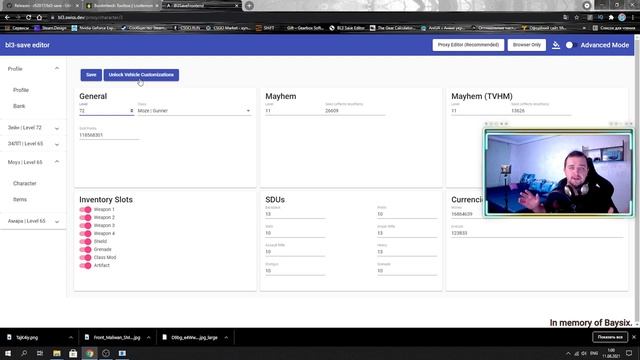Toggle Class Mod inventory slot
The image size is (640, 360).
coord(85,258)
